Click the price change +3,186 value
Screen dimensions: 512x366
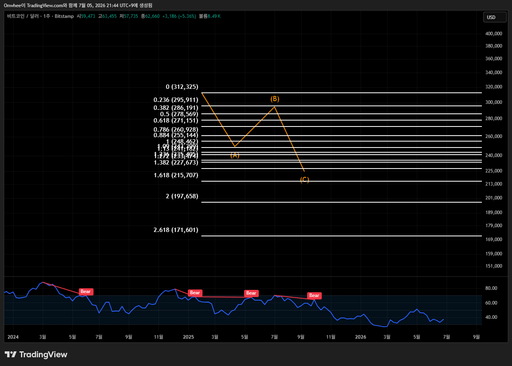pos(169,16)
